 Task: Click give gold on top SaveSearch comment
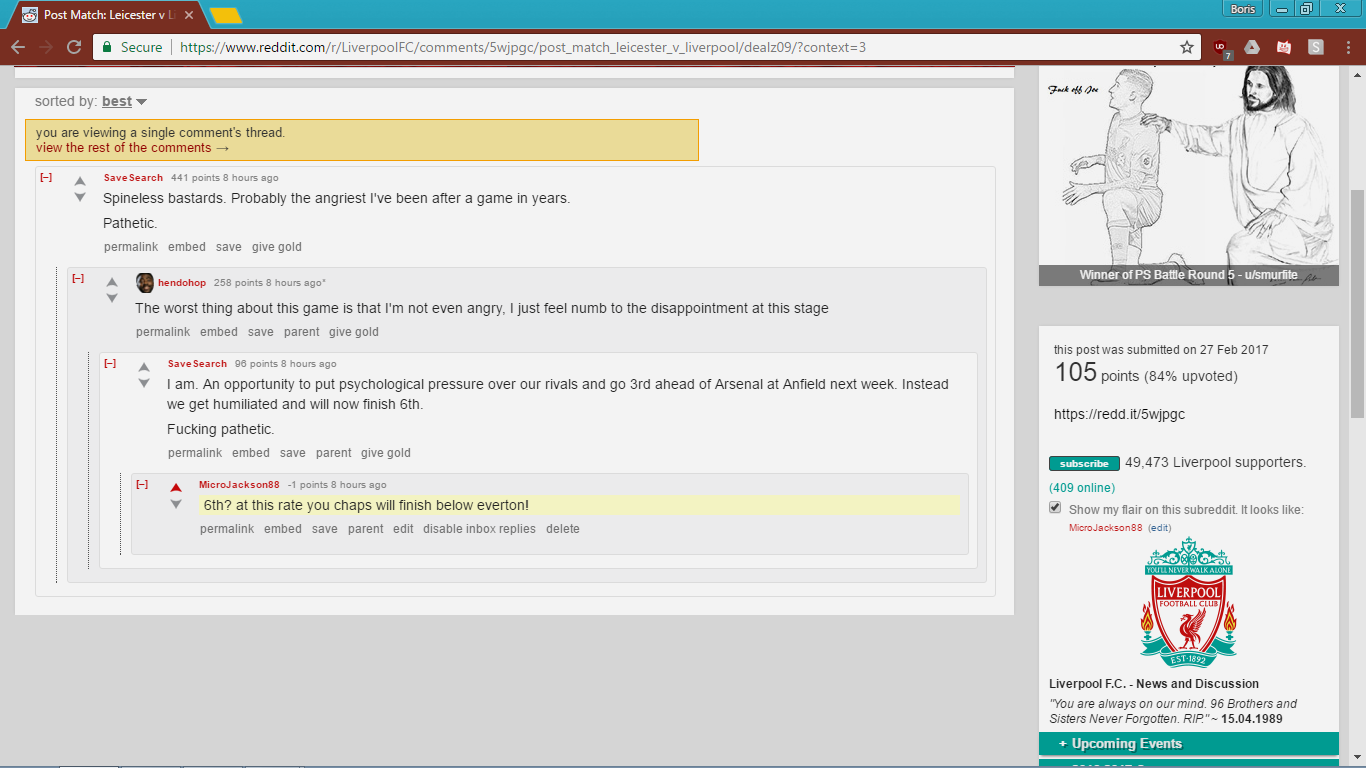pos(277,247)
